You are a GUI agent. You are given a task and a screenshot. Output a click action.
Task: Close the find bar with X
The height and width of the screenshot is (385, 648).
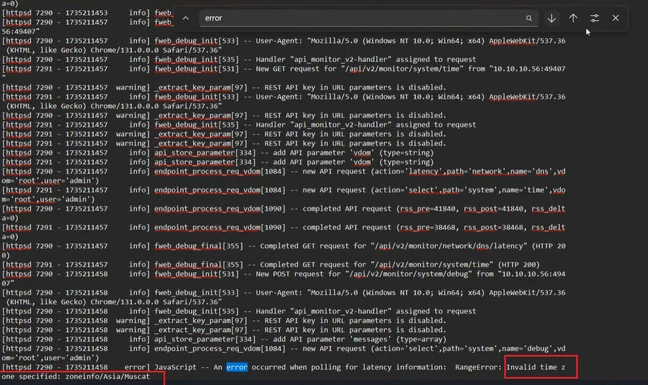point(616,18)
